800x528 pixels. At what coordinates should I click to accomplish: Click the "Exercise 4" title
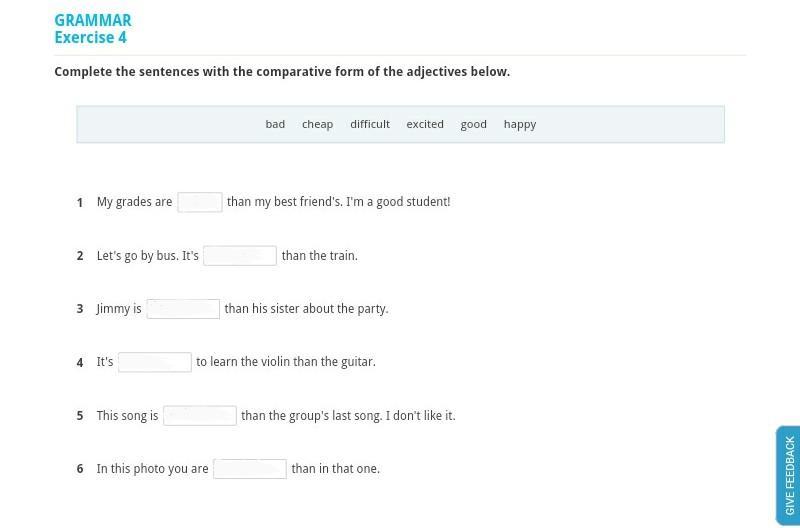[x=90, y=38]
